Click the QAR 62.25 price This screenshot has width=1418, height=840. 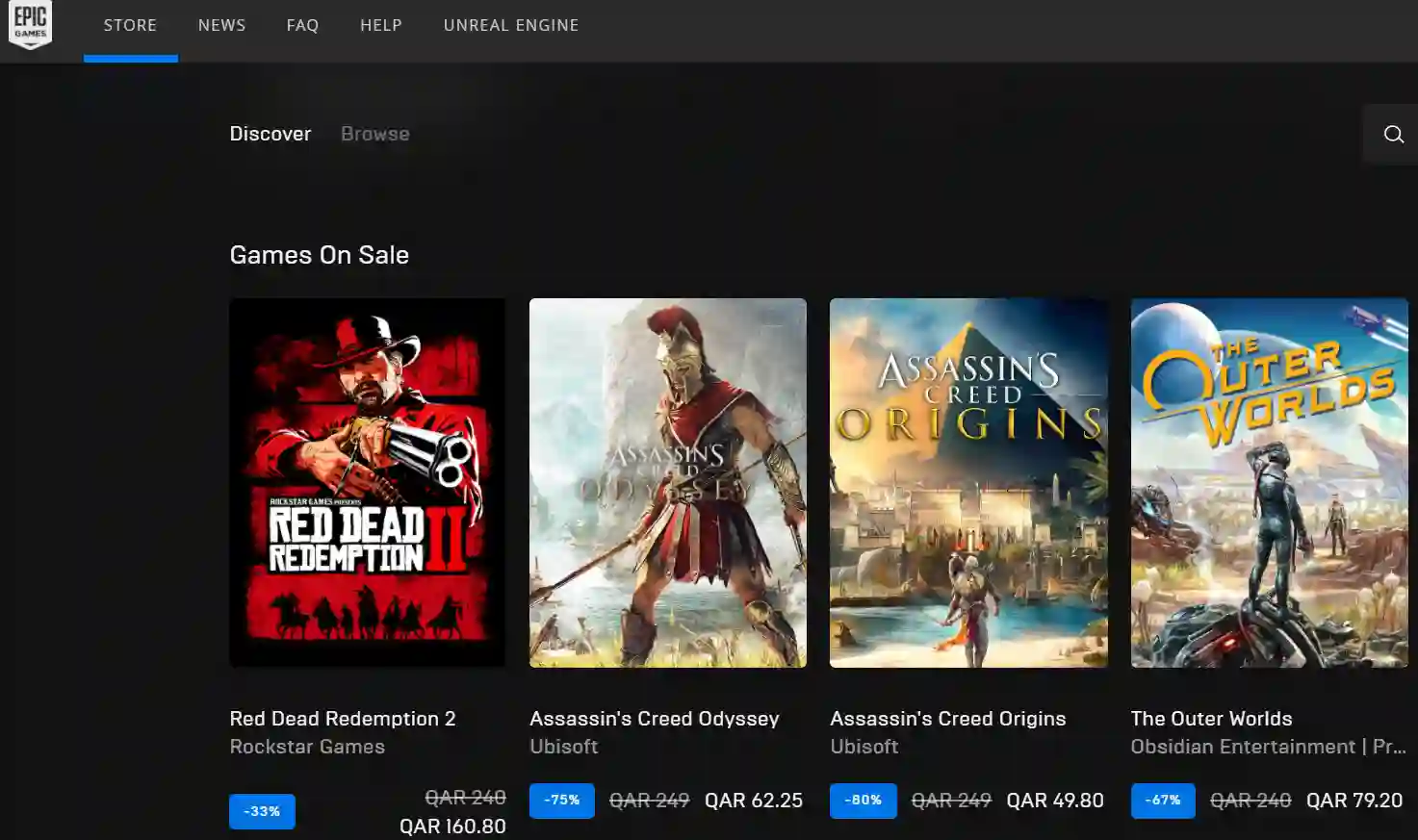point(754,801)
